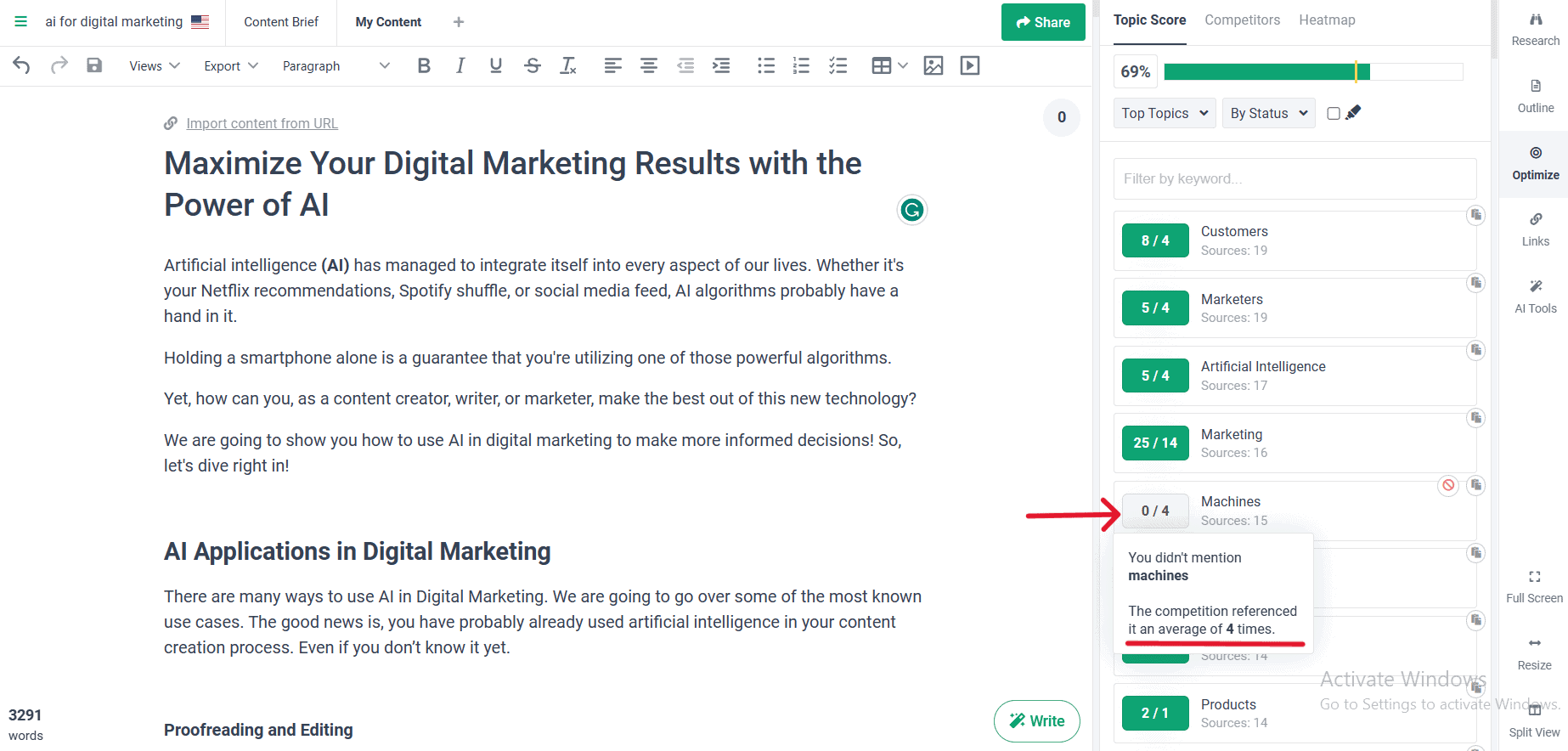Insert image into content

[x=933, y=65]
